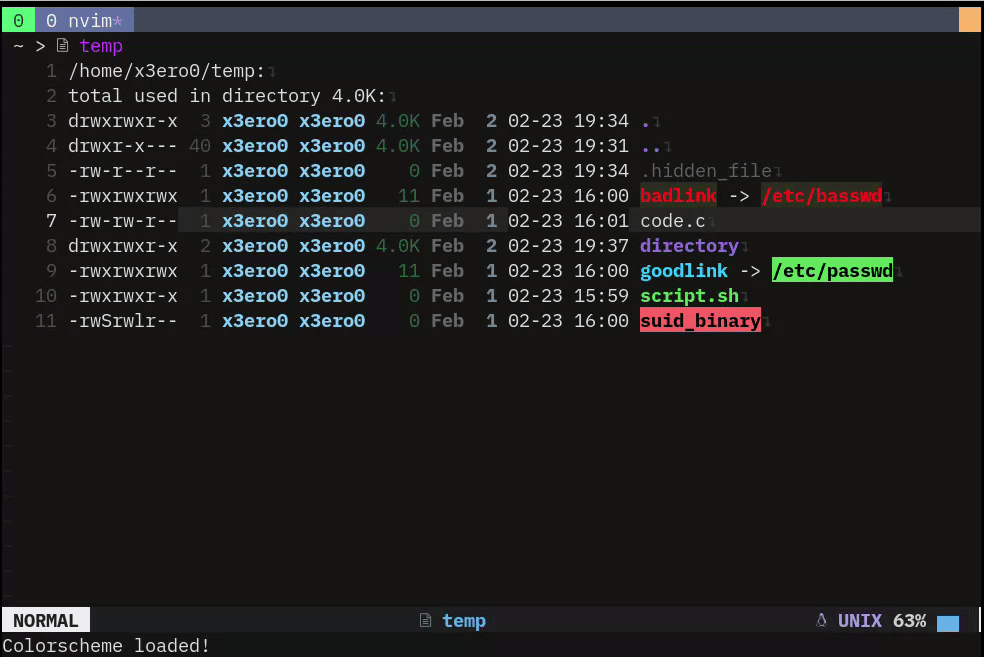Click "temp" in the winbar breadcrumb
The image size is (984, 657).
[101, 46]
